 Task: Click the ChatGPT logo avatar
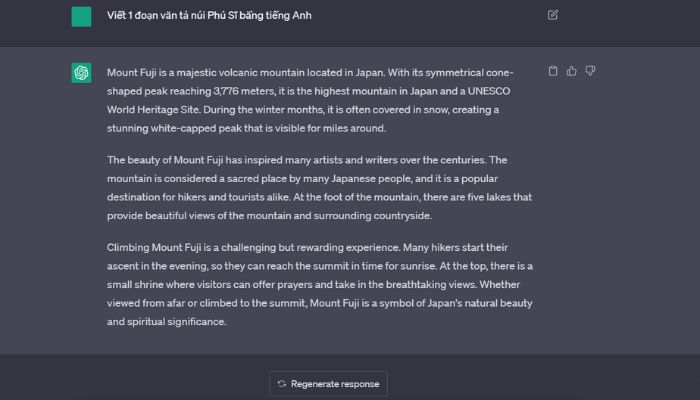point(81,73)
